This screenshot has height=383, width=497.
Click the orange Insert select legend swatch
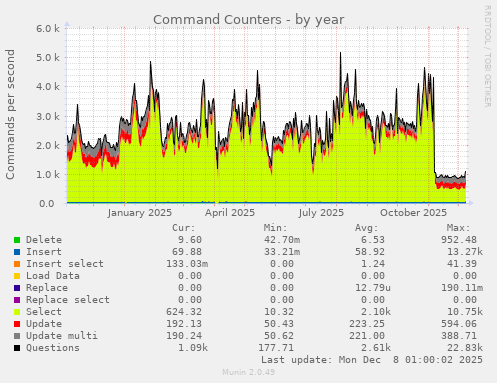(x=17, y=264)
